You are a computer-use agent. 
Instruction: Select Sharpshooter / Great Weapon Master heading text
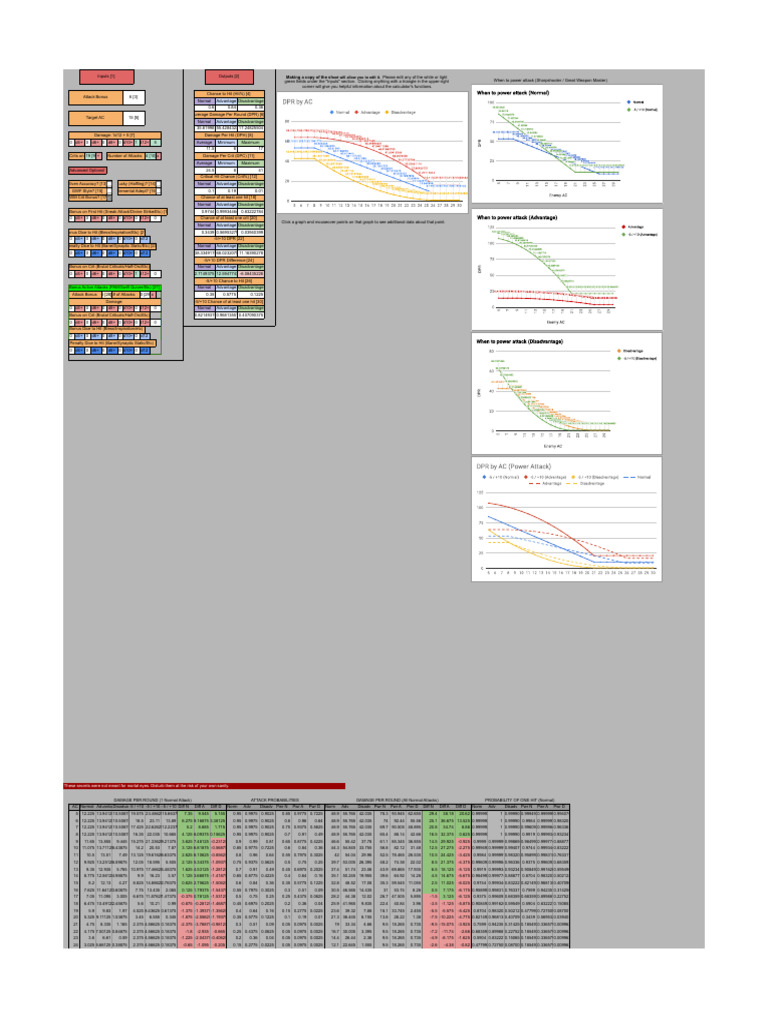point(550,80)
